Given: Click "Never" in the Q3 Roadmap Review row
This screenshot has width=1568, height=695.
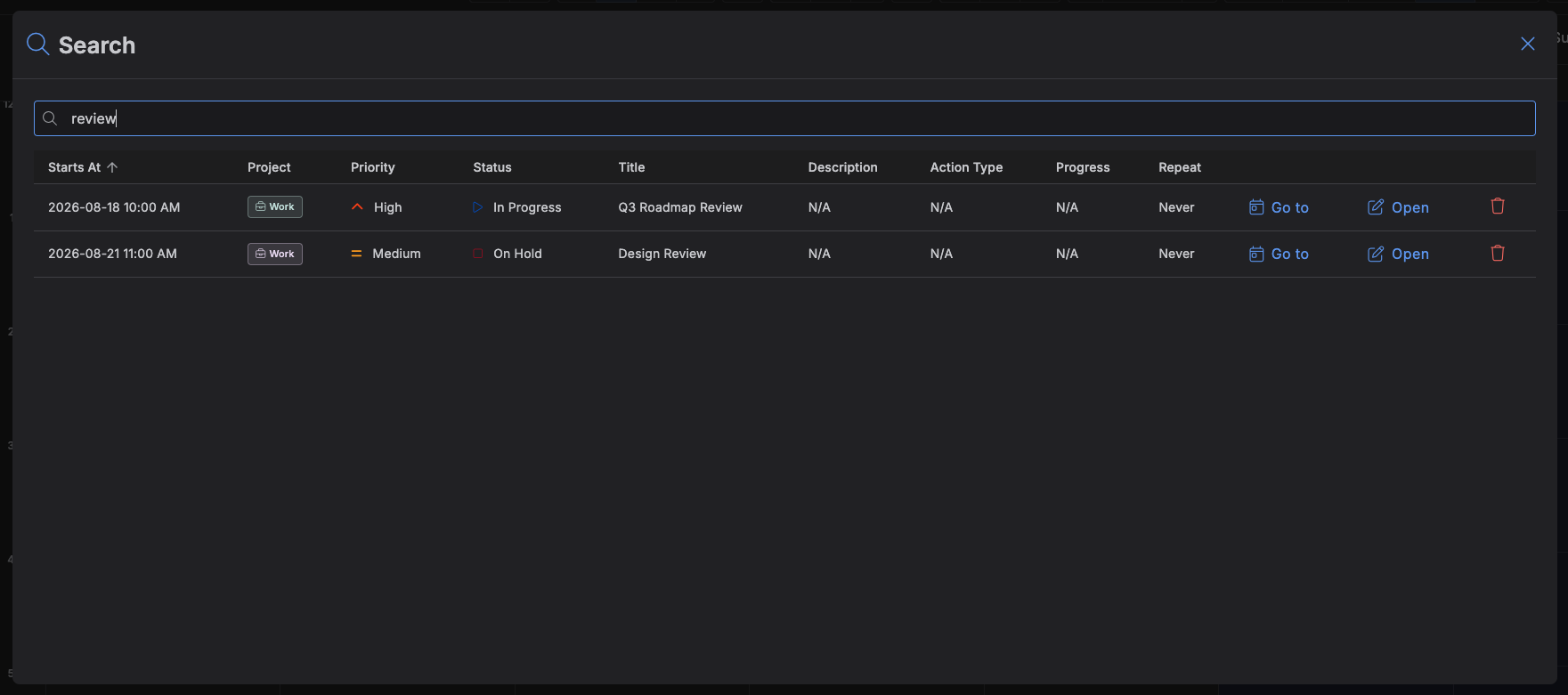Looking at the screenshot, I should pos(1176,207).
